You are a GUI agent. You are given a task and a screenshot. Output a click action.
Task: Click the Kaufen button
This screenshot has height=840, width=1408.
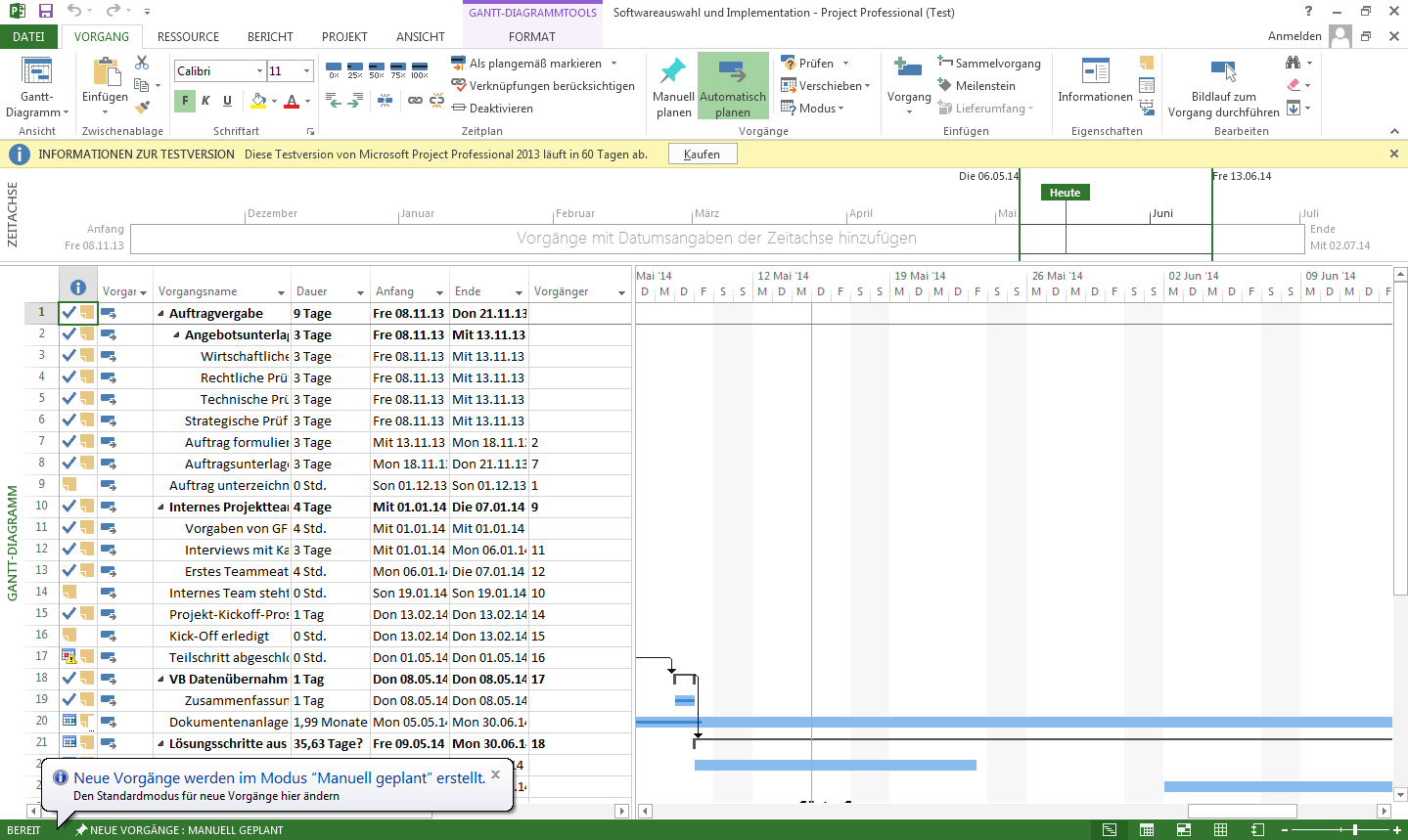(x=702, y=154)
